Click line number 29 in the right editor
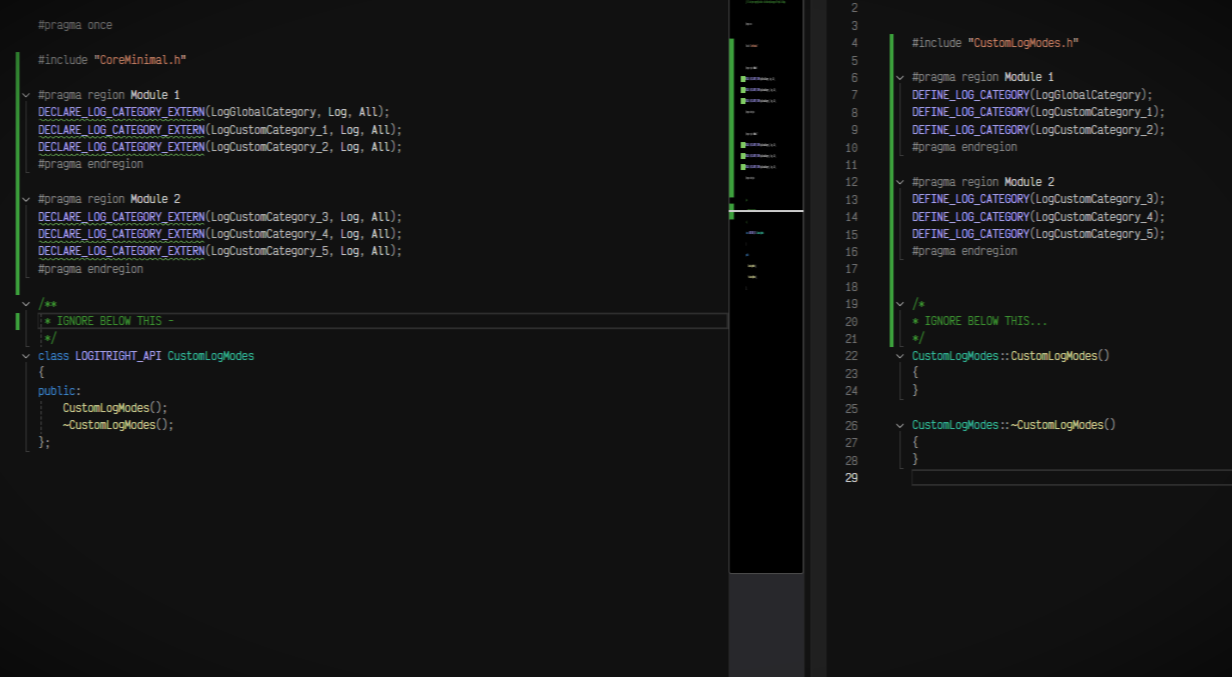 tap(851, 477)
